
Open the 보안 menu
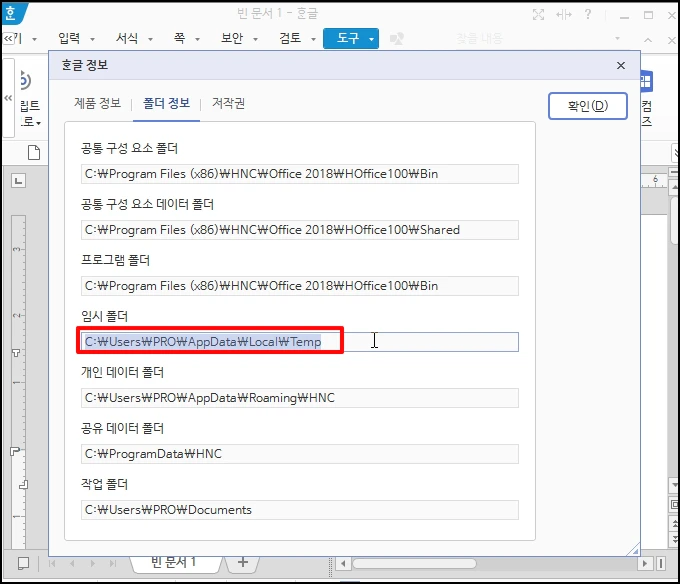(232, 39)
